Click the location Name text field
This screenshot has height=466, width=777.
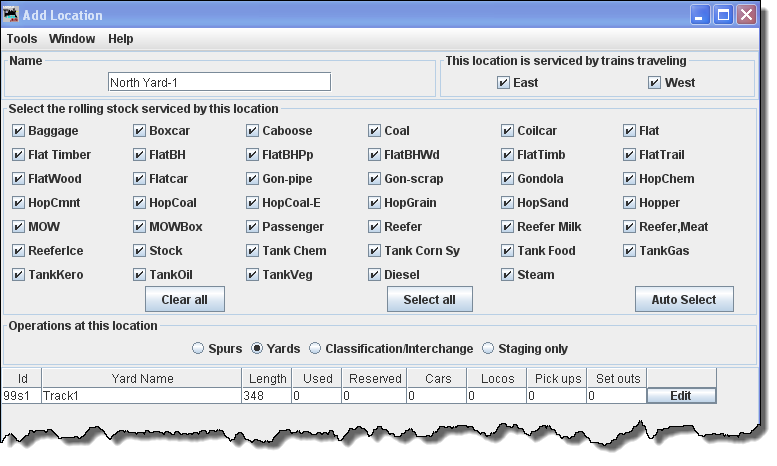point(219,82)
